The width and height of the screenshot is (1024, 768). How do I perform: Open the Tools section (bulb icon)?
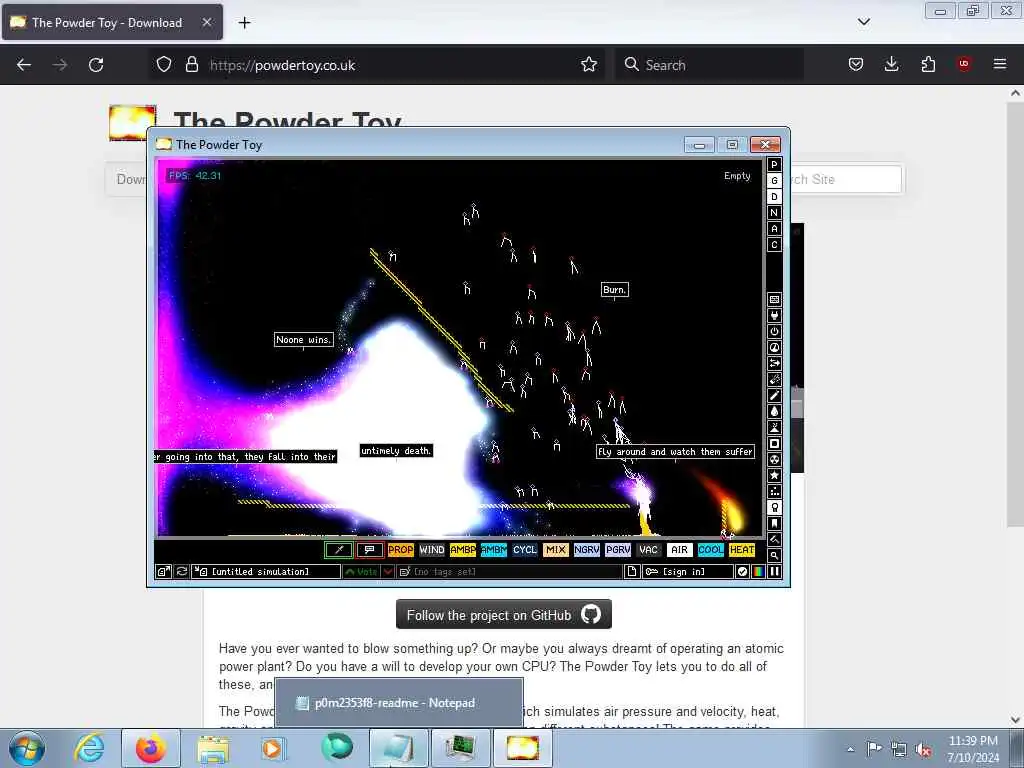tap(774, 507)
